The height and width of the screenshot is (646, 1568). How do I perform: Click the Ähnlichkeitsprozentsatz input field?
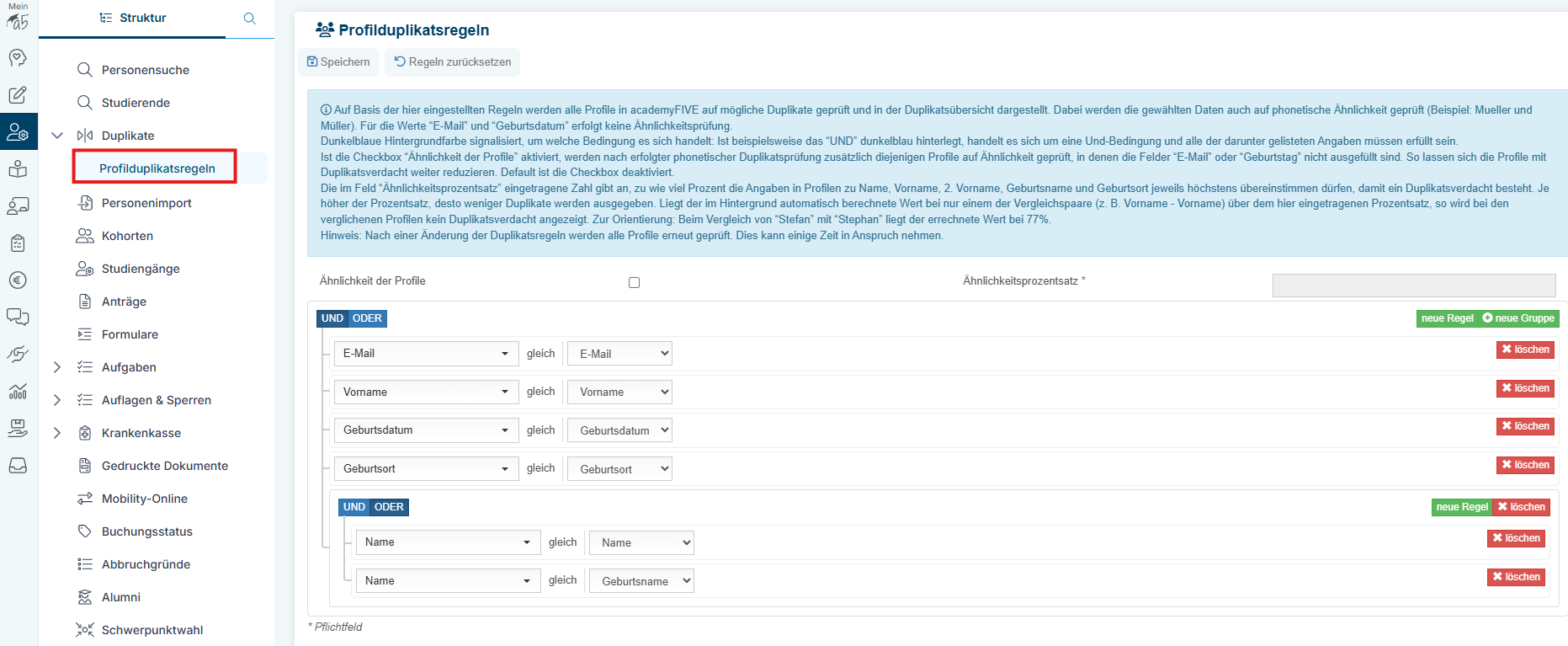tap(1413, 286)
